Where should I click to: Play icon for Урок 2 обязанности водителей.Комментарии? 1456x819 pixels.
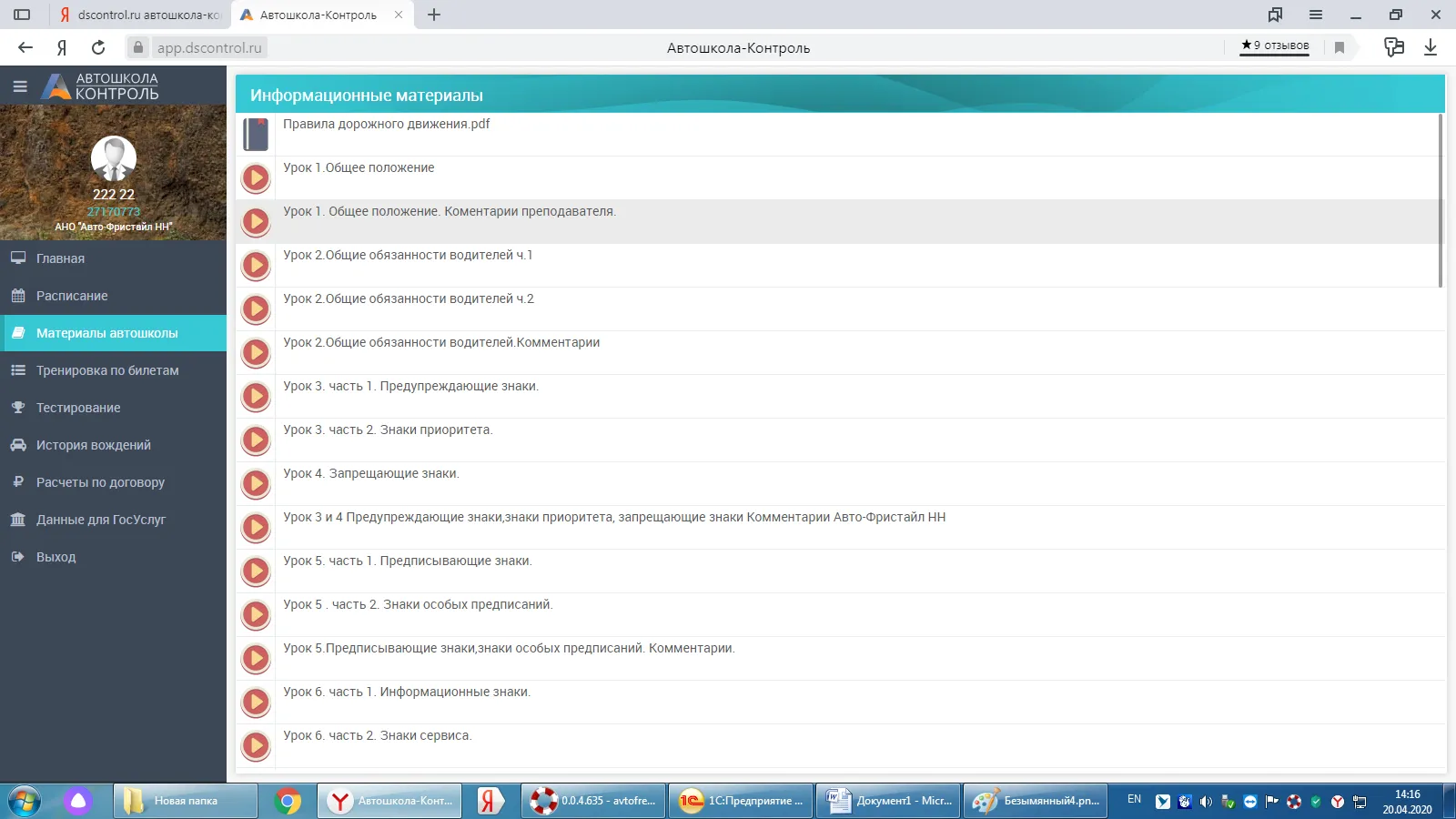click(256, 353)
